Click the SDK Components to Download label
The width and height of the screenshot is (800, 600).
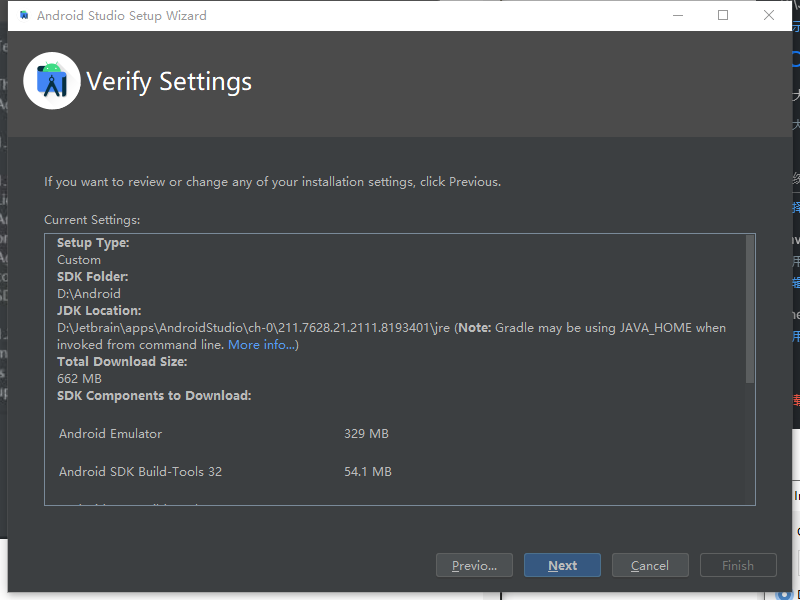(x=154, y=396)
